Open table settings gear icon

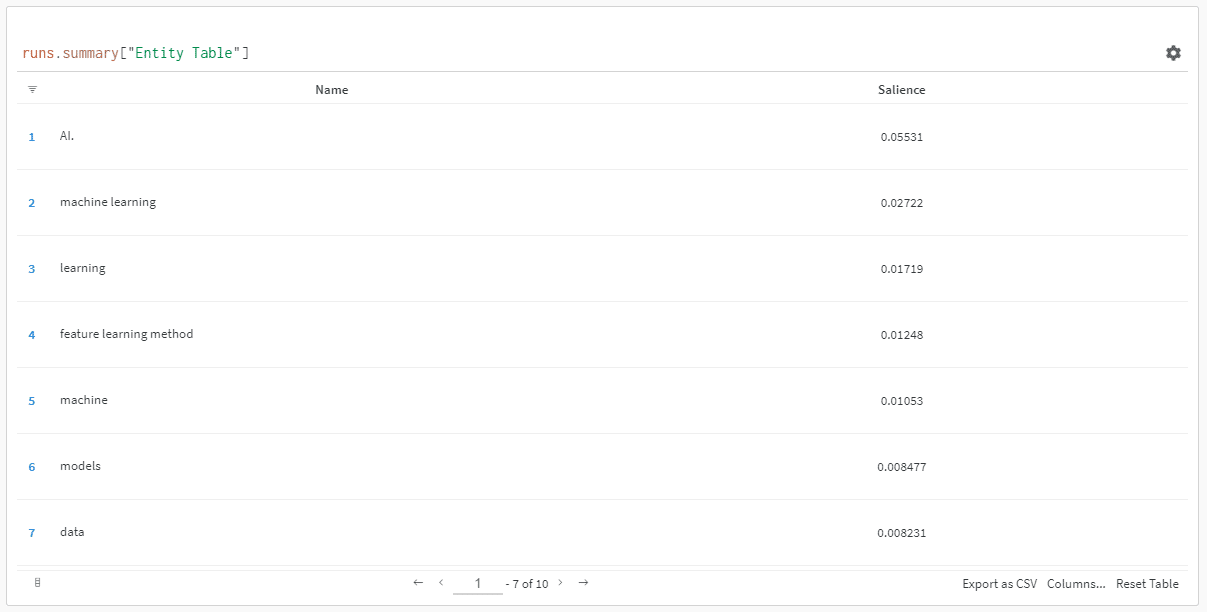pyautogui.click(x=1173, y=53)
